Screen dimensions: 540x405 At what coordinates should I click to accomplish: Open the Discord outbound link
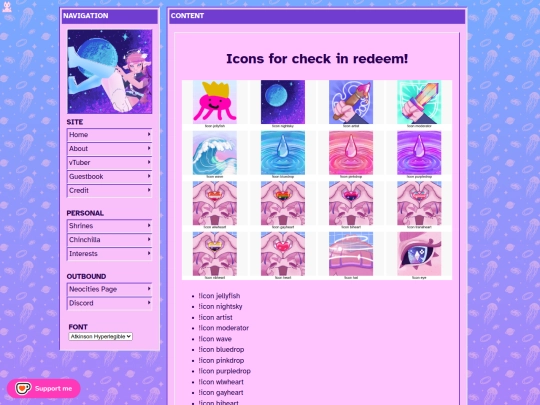(110, 303)
